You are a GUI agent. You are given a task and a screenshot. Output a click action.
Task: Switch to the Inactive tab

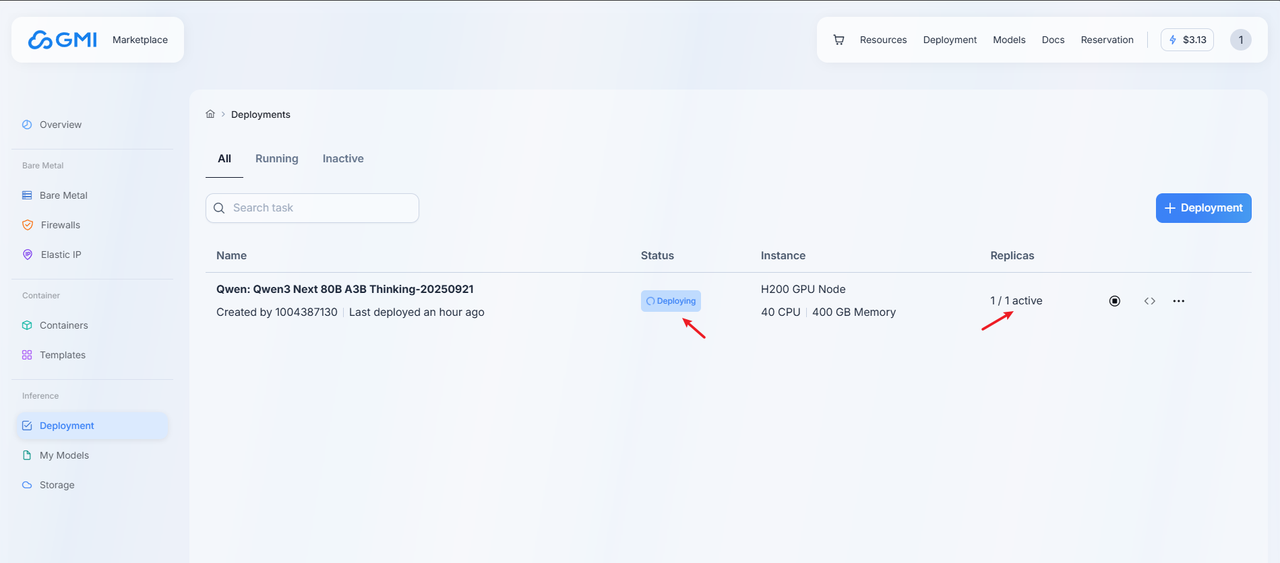click(343, 159)
